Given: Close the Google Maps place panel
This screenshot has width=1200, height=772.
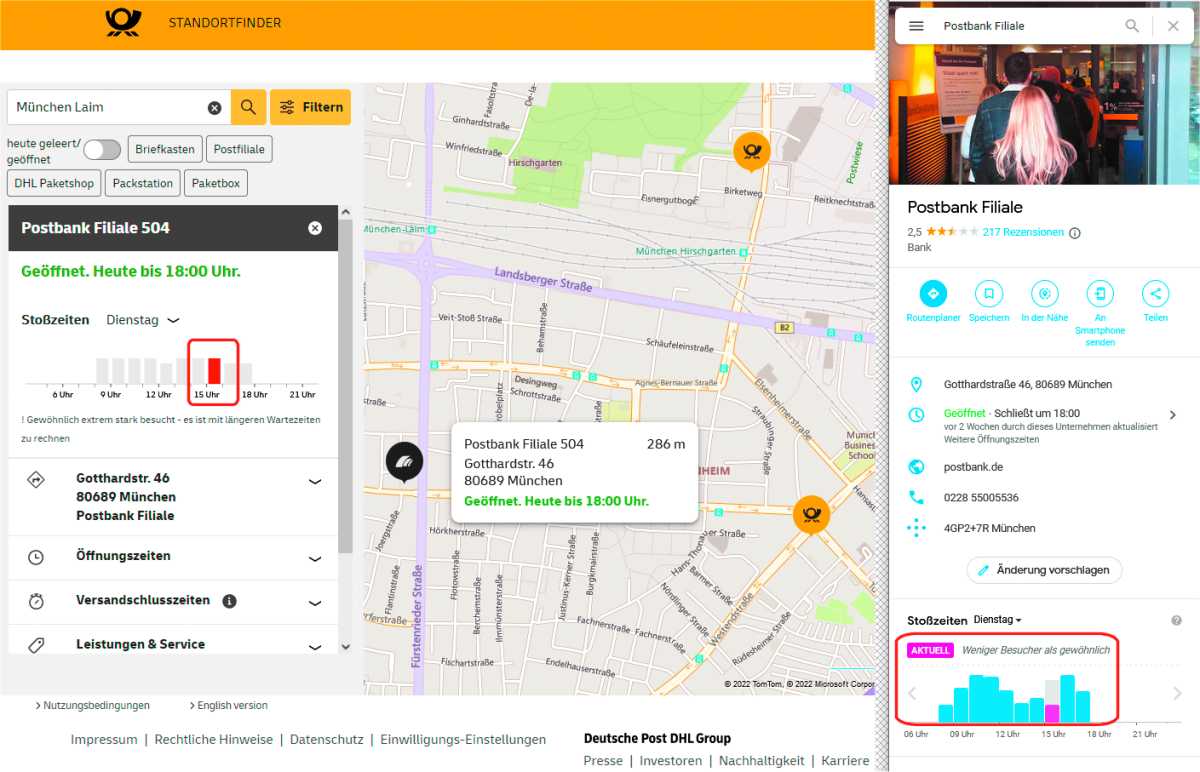Looking at the screenshot, I should pyautogui.click(x=1173, y=26).
